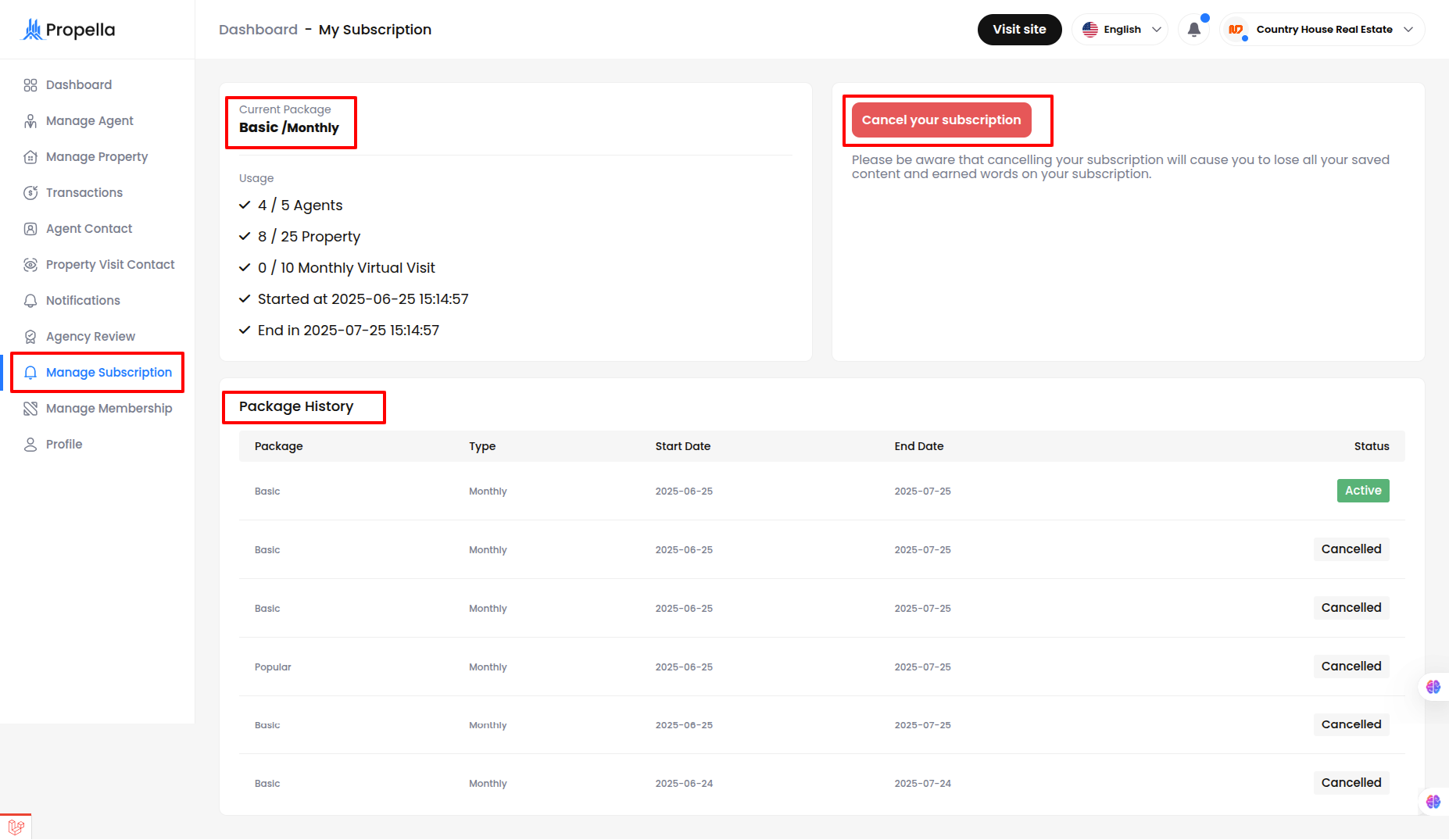This screenshot has width=1449, height=840.
Task: Click the Transactions icon in sidebar
Action: [x=30, y=193]
